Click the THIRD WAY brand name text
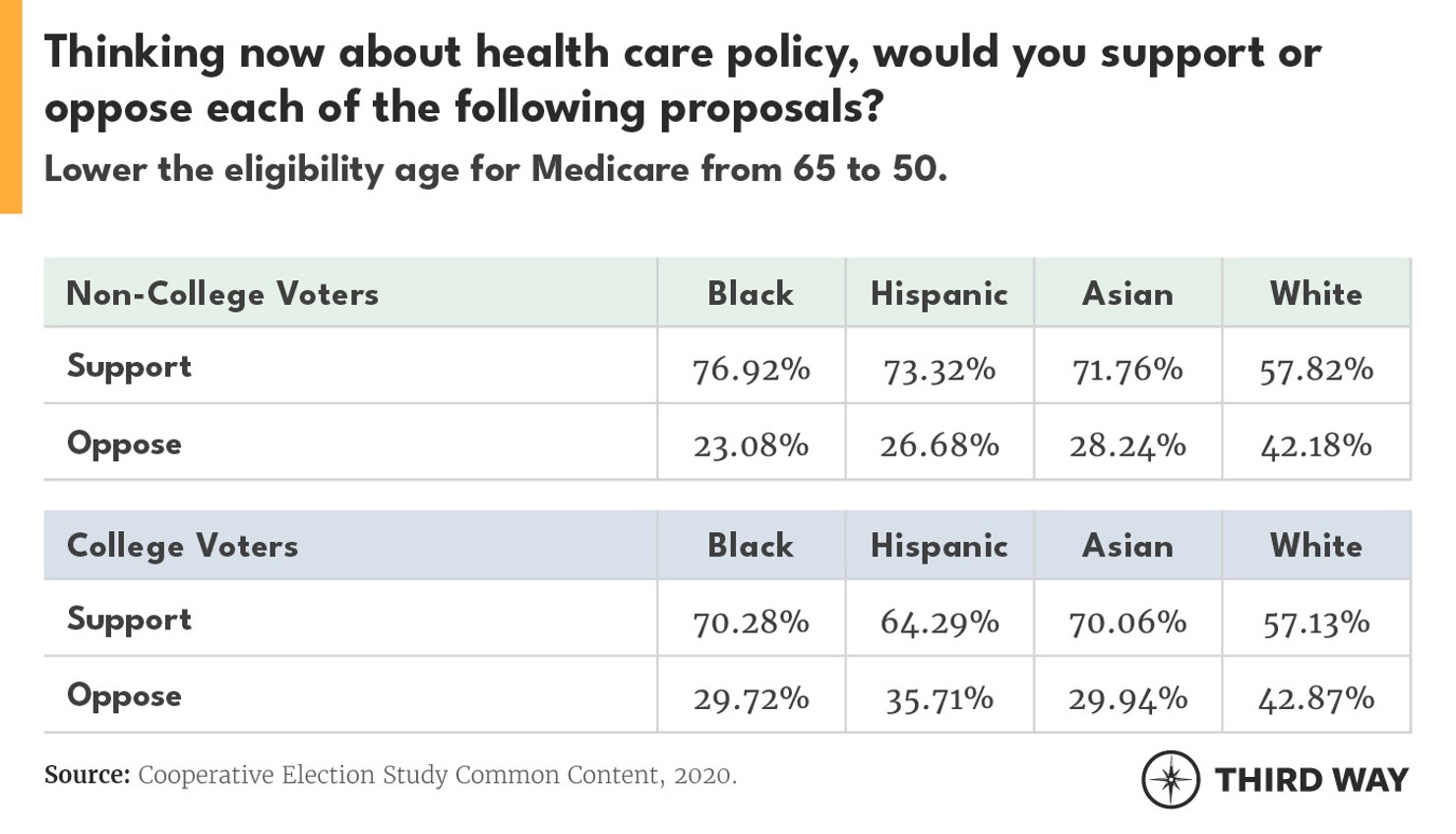Image resolution: width=1456 pixels, height=834 pixels. (x=1311, y=780)
